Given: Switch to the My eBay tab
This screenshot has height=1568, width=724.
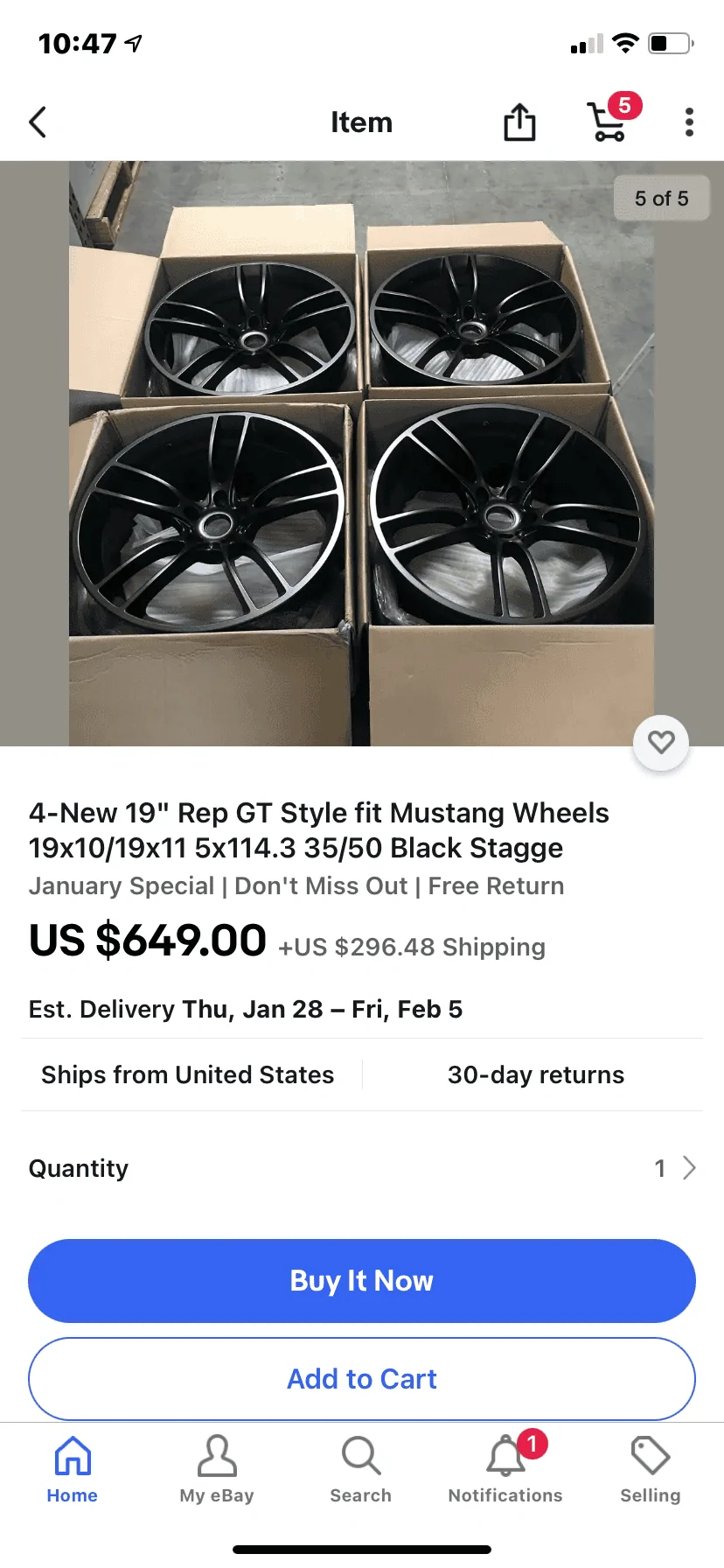Looking at the screenshot, I should 217,1470.
